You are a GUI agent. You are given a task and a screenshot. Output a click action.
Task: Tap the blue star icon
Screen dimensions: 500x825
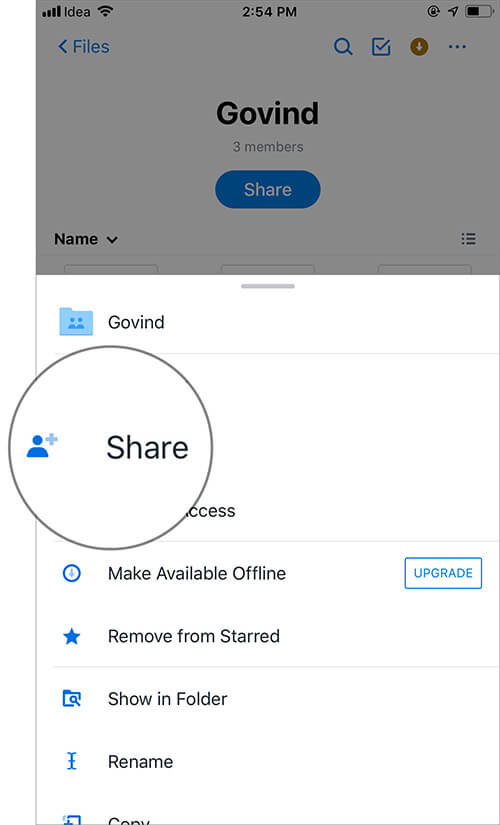click(72, 637)
